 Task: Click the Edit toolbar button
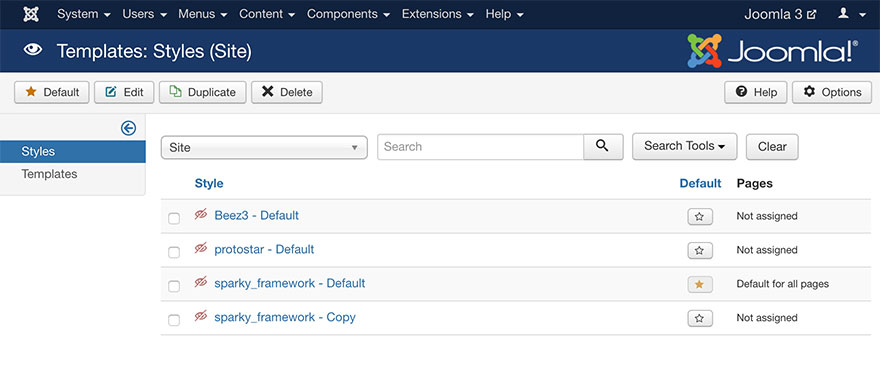tap(124, 92)
